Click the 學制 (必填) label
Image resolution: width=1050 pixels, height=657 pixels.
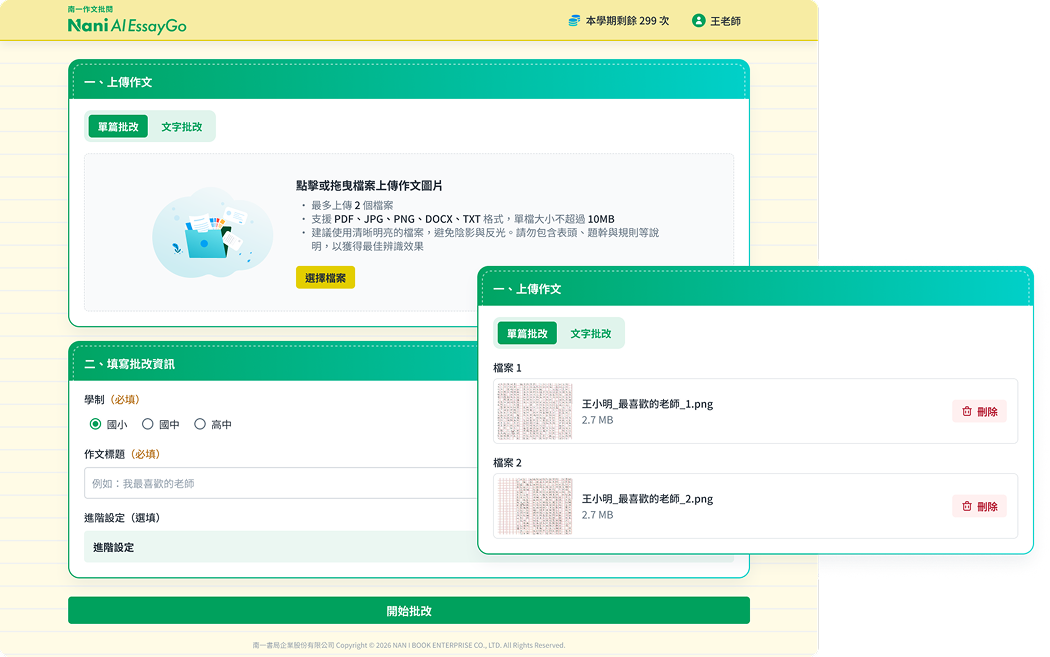click(112, 400)
